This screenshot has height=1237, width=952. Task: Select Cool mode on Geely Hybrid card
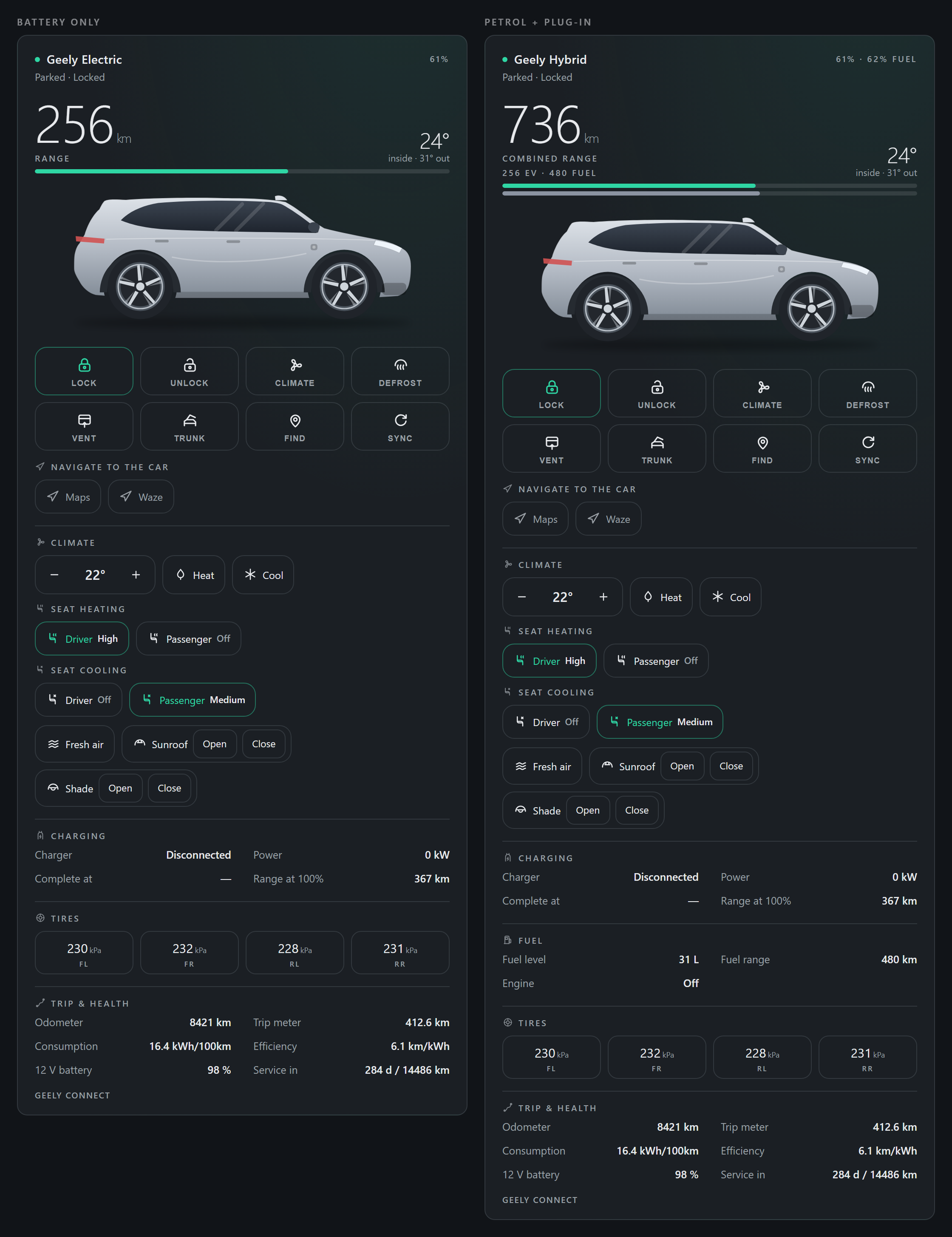730,597
